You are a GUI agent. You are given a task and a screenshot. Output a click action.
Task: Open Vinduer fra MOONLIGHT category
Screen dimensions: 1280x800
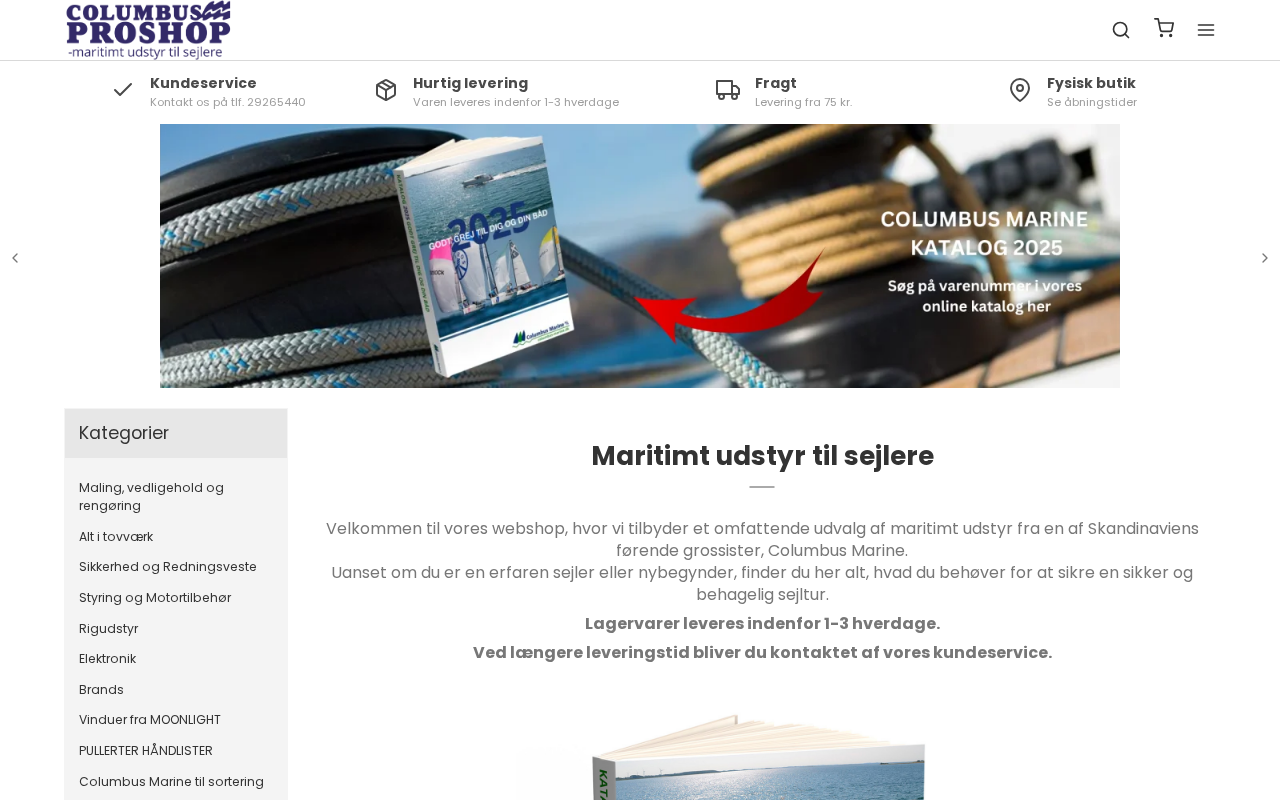tap(150, 720)
